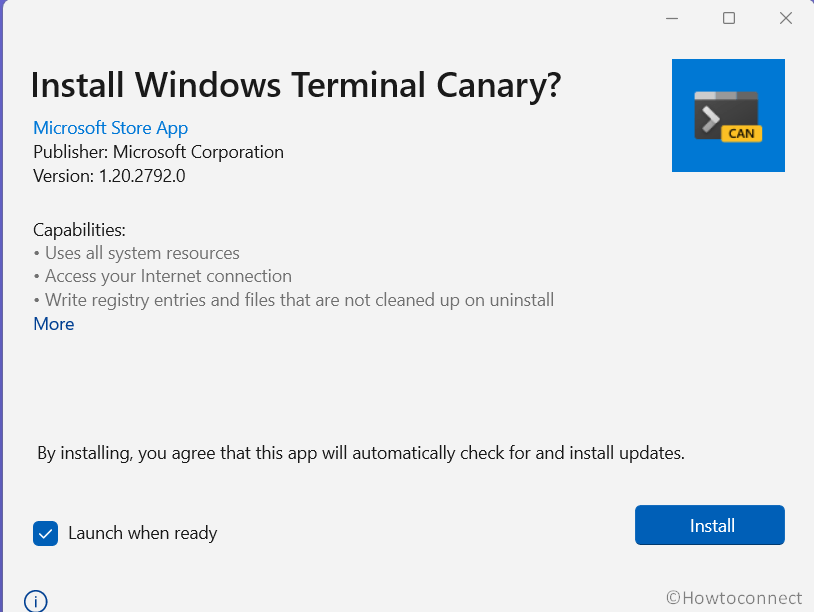Open the Microsoft Store App link

(110, 128)
